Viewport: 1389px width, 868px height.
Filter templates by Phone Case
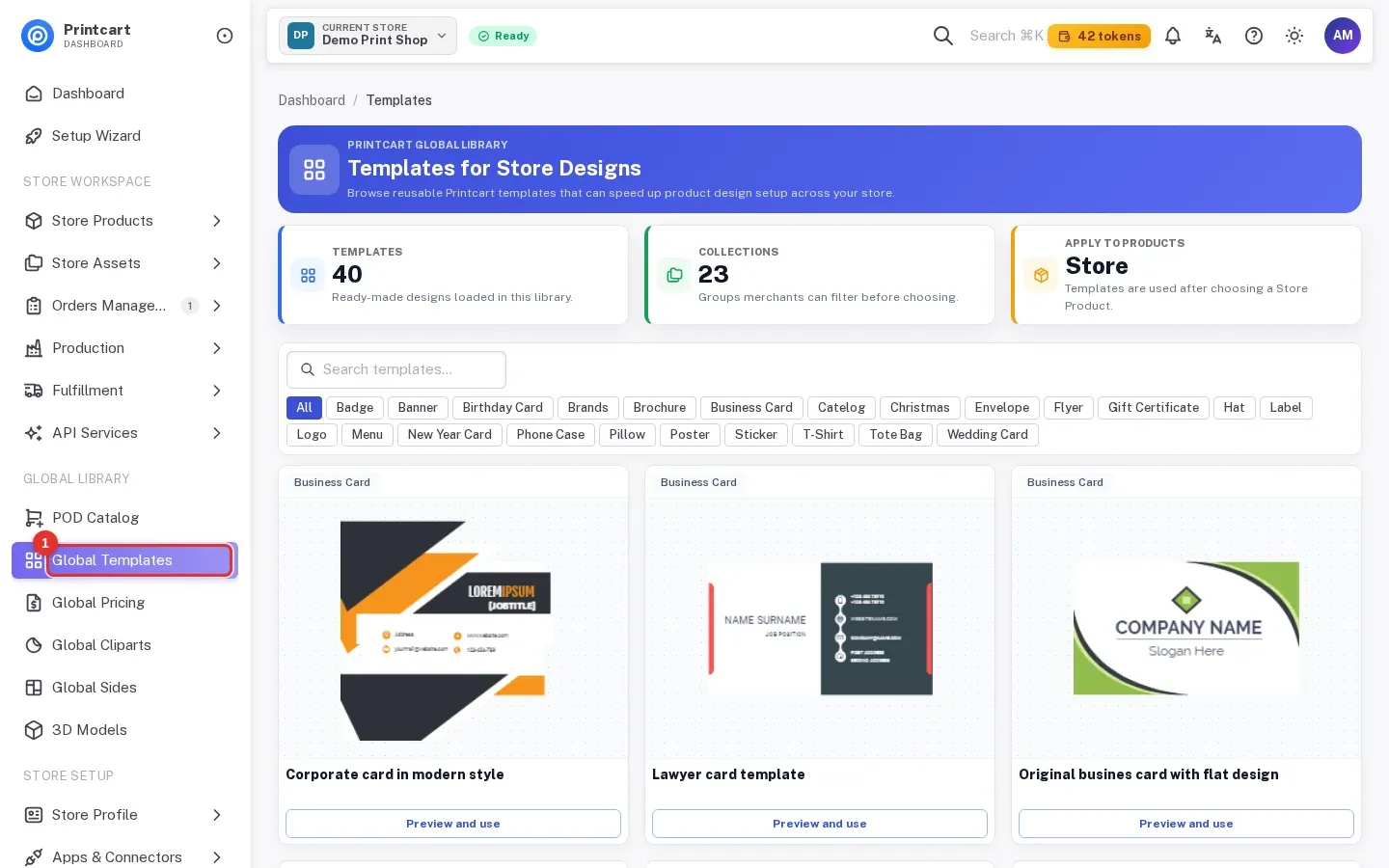[x=551, y=435]
